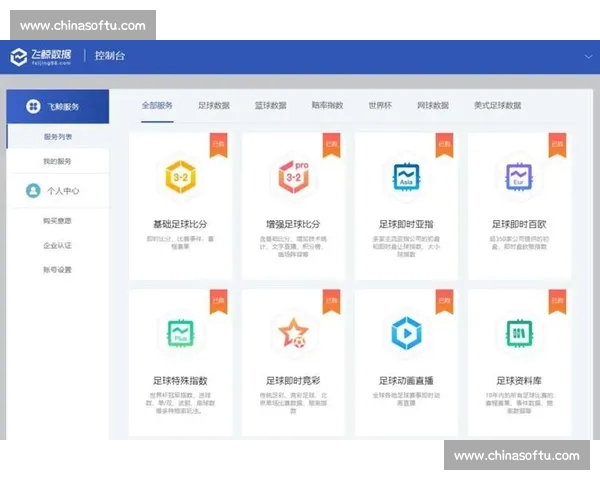
Task: Open the 增强足球比分 service title
Action: click(x=293, y=224)
